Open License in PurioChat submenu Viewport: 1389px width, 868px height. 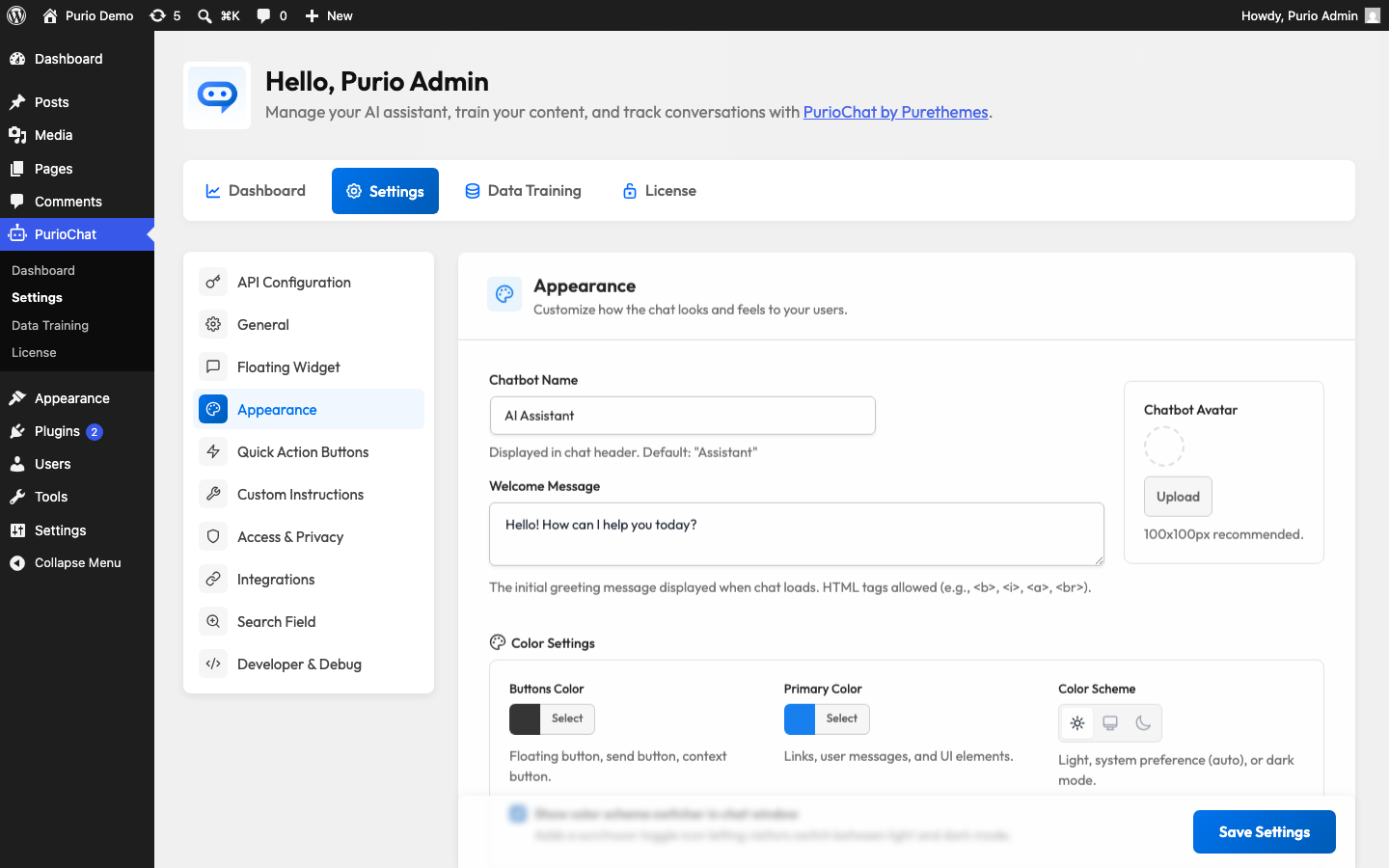pyautogui.click(x=34, y=353)
